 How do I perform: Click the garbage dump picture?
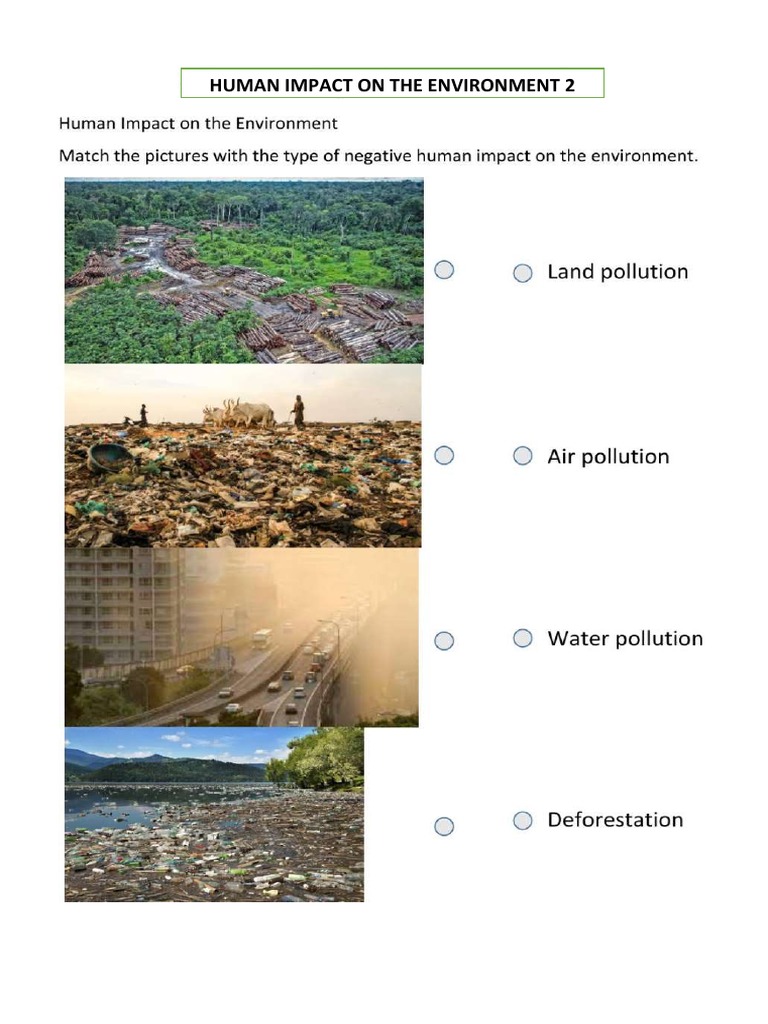243,456
